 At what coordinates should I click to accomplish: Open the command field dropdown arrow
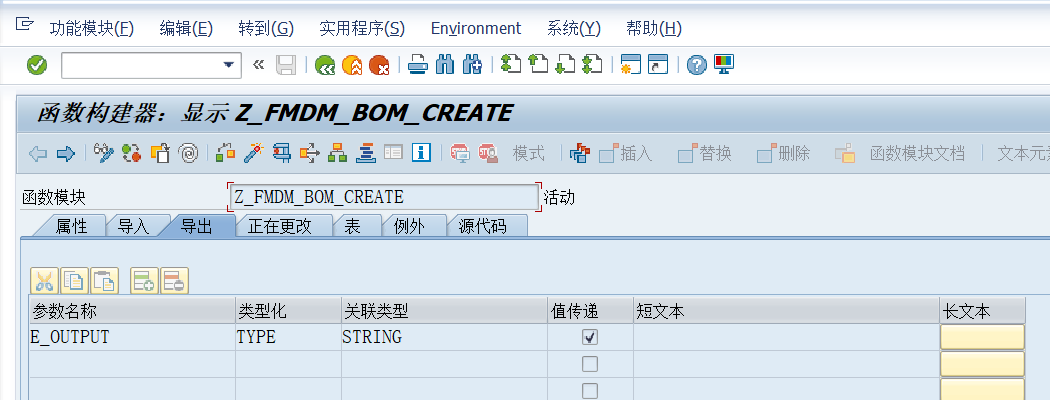click(x=230, y=65)
